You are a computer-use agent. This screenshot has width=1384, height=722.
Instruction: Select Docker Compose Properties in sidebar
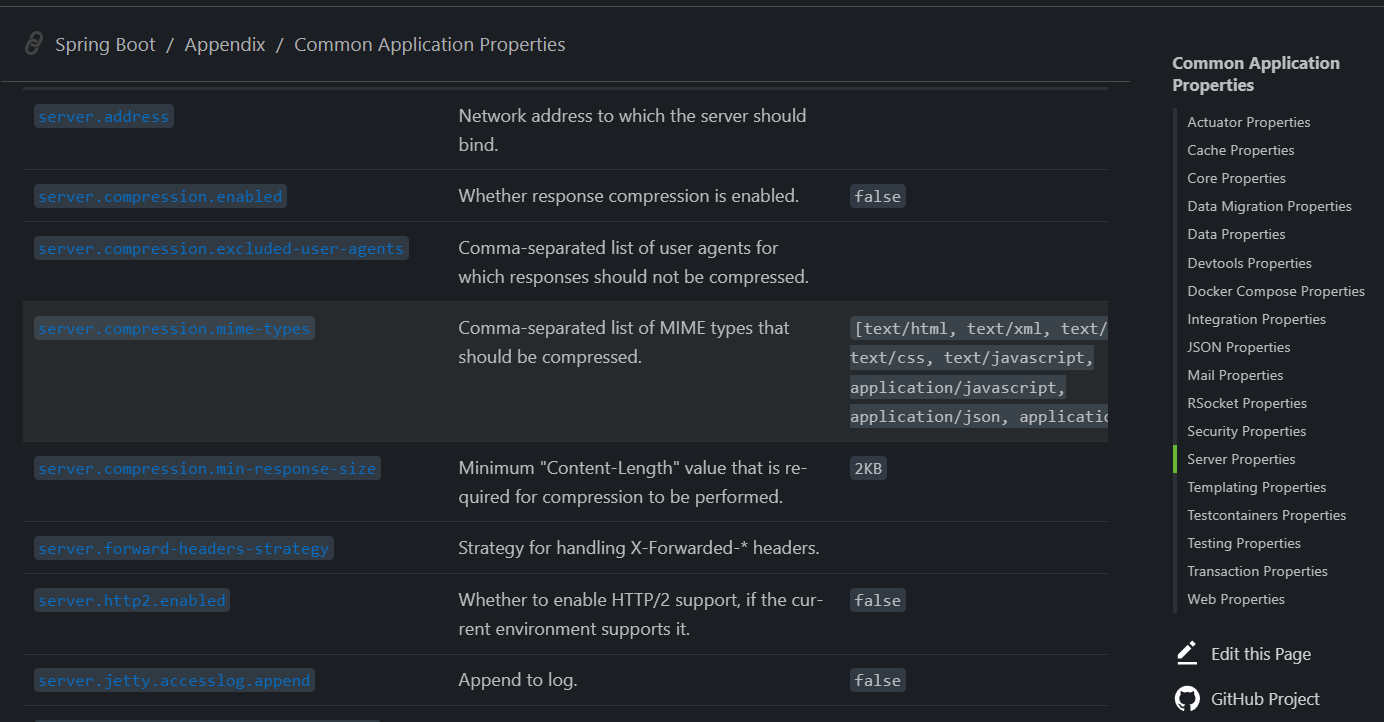[x=1275, y=291]
